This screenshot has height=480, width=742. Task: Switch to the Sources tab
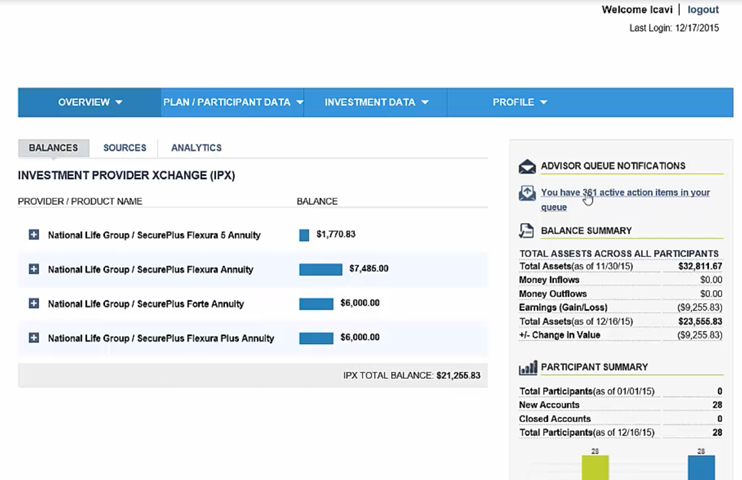pyautogui.click(x=124, y=148)
